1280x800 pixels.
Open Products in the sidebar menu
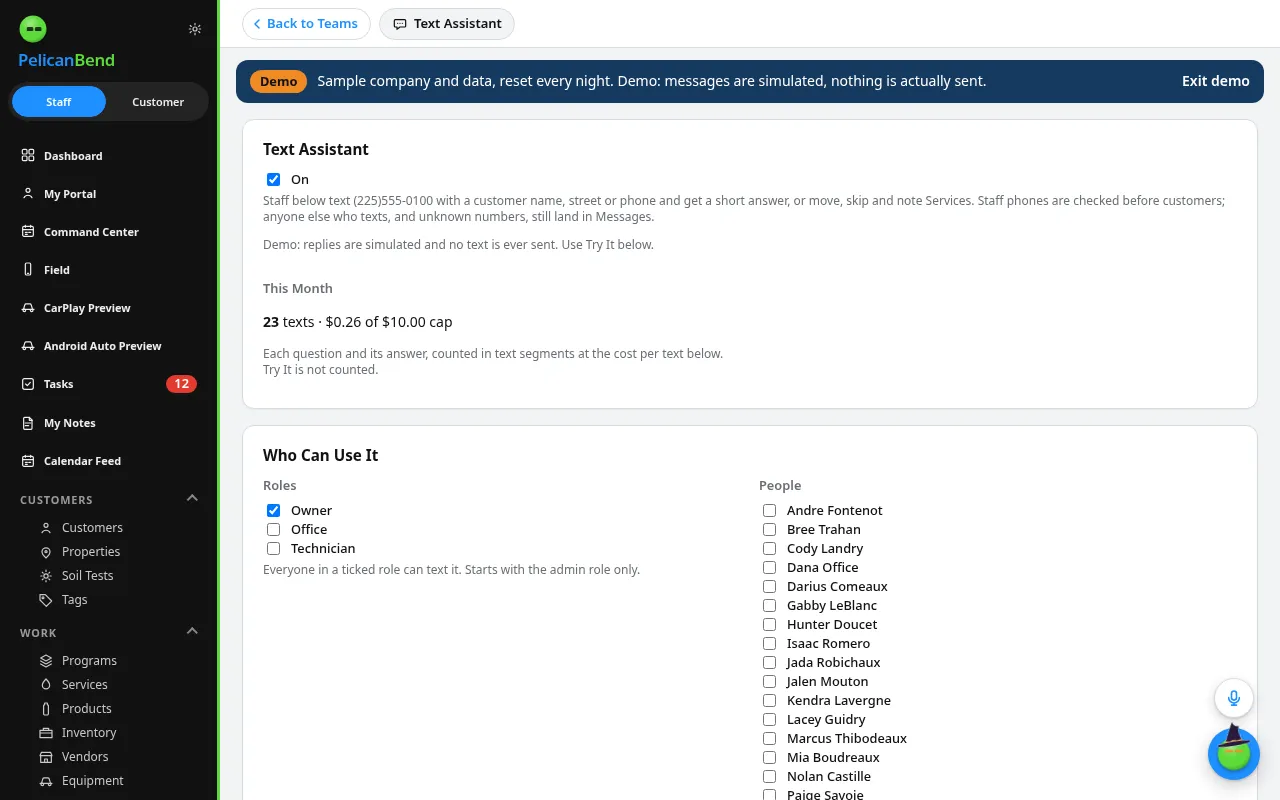coord(87,709)
